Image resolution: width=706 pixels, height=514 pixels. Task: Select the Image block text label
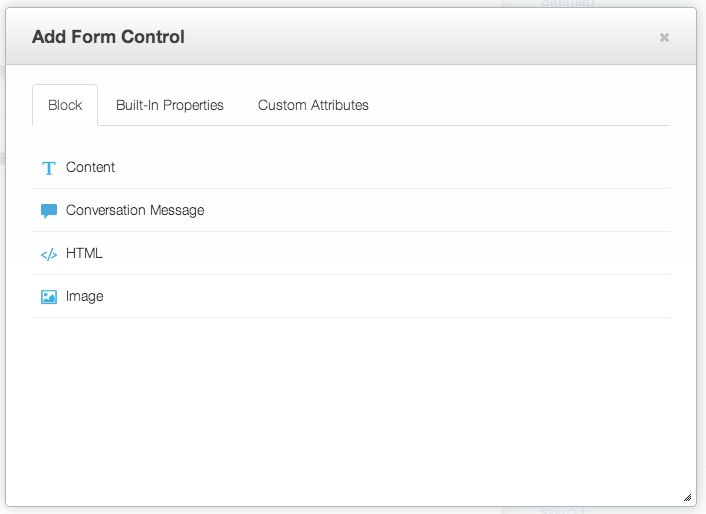(x=84, y=296)
